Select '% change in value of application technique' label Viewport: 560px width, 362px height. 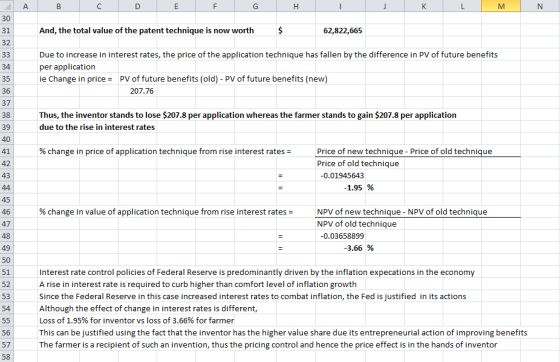pos(166,212)
